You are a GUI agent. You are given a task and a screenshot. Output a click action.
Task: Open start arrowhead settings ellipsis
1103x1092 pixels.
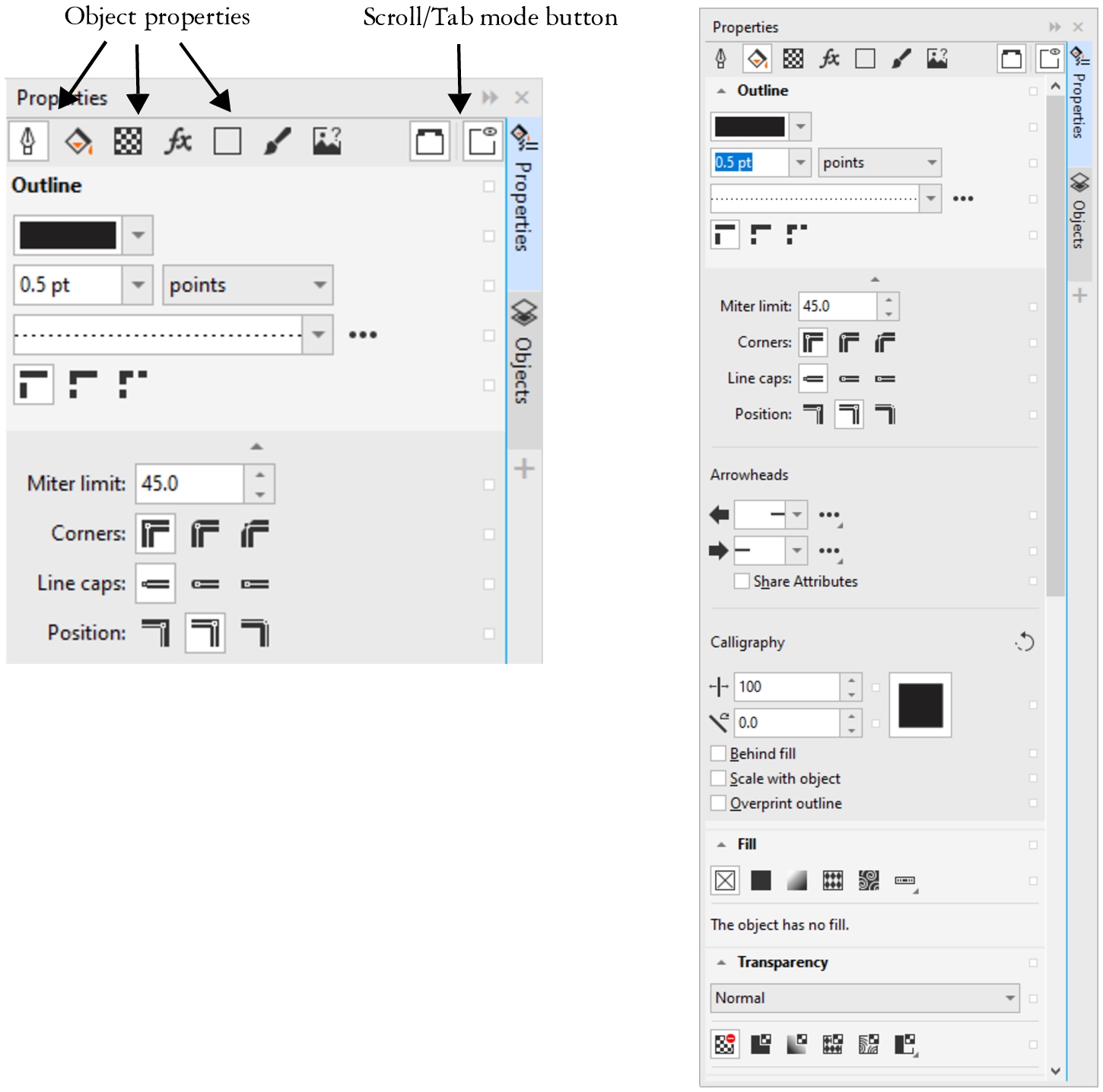point(829,516)
